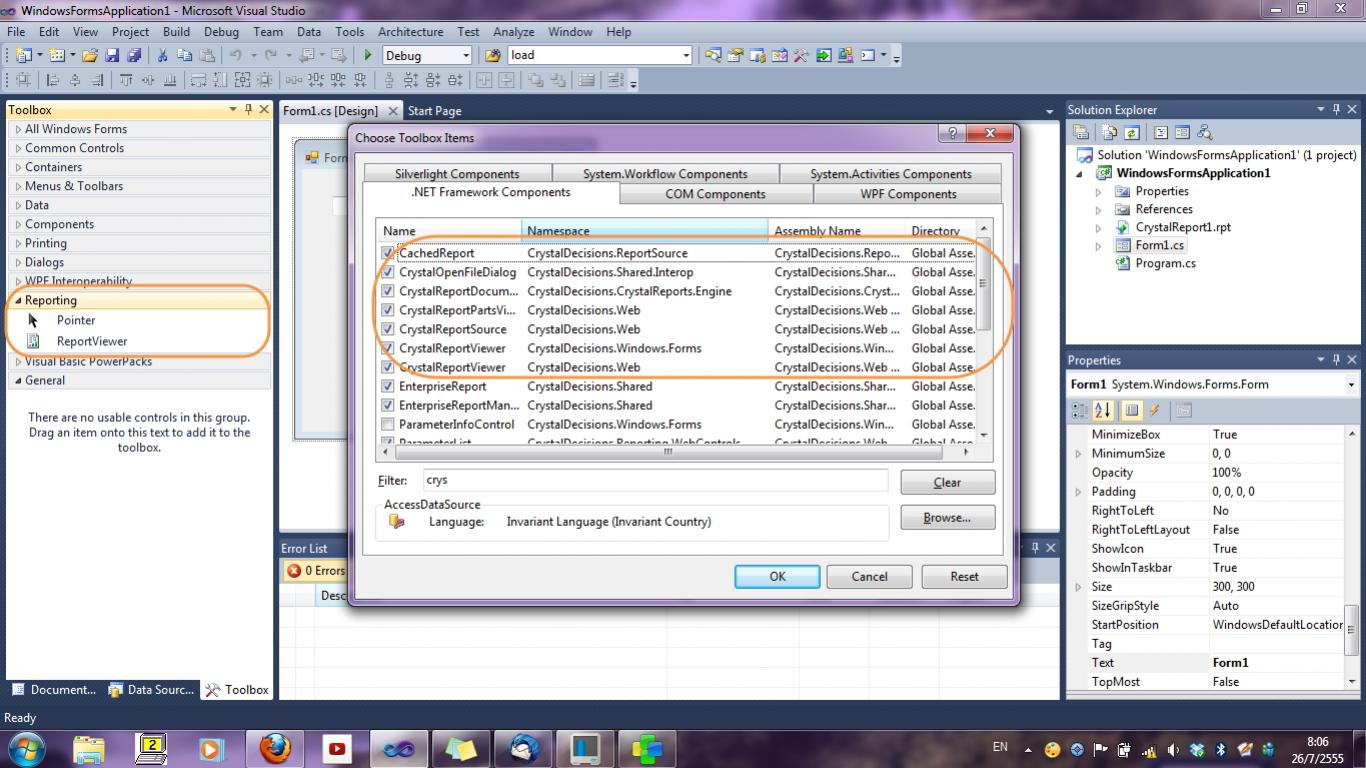Pin the Toolbox panel with pushpin icon
Screen dimensions: 1366x768
point(249,109)
